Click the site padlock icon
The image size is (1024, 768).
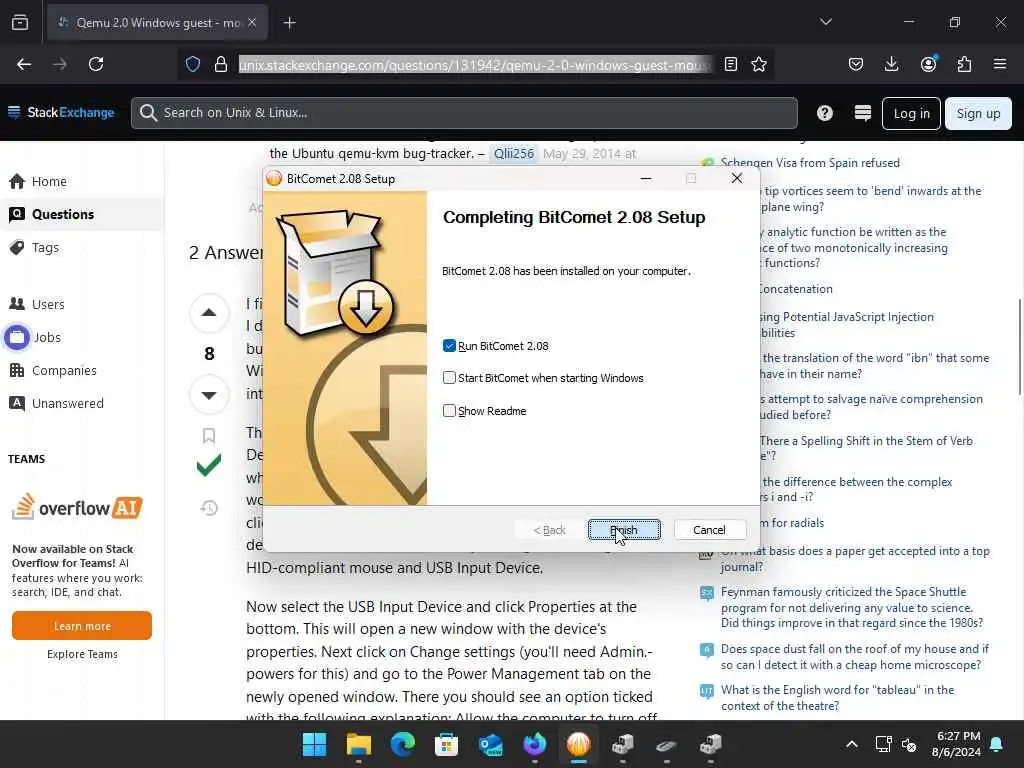(221, 64)
